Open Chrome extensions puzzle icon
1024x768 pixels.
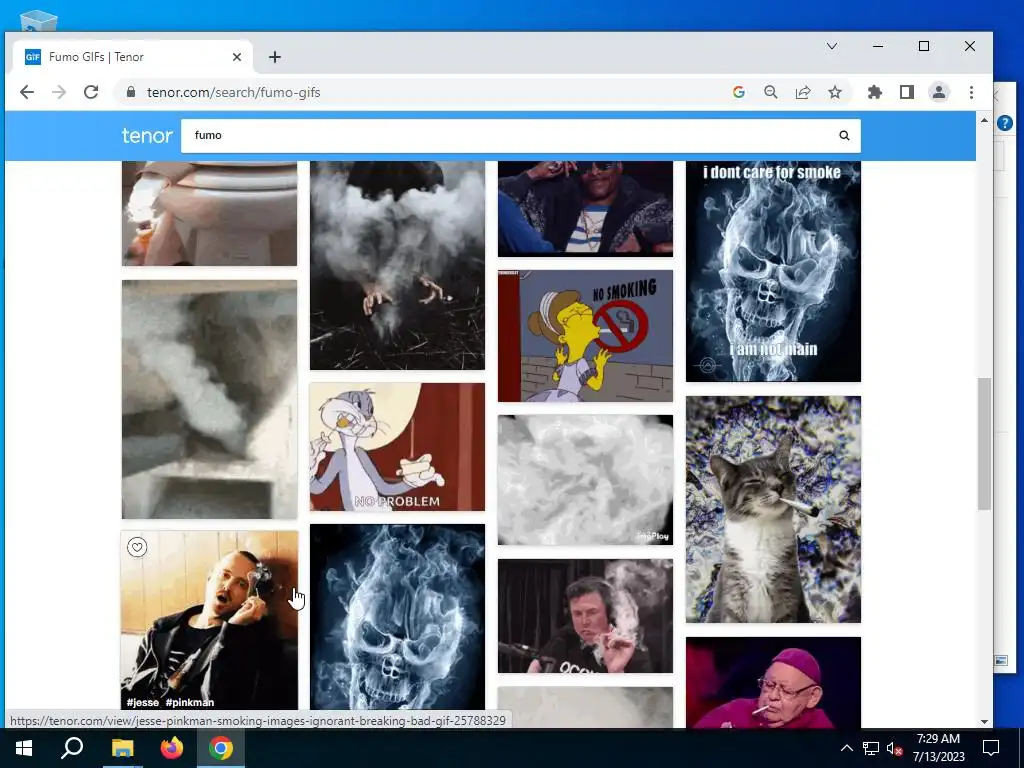874,92
